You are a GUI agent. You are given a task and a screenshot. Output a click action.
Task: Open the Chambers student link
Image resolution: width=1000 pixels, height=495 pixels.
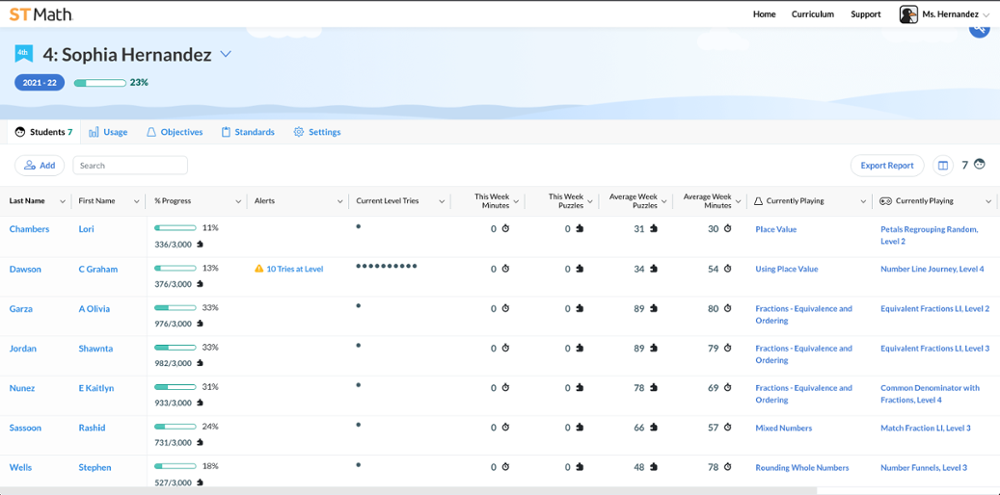click(x=29, y=229)
